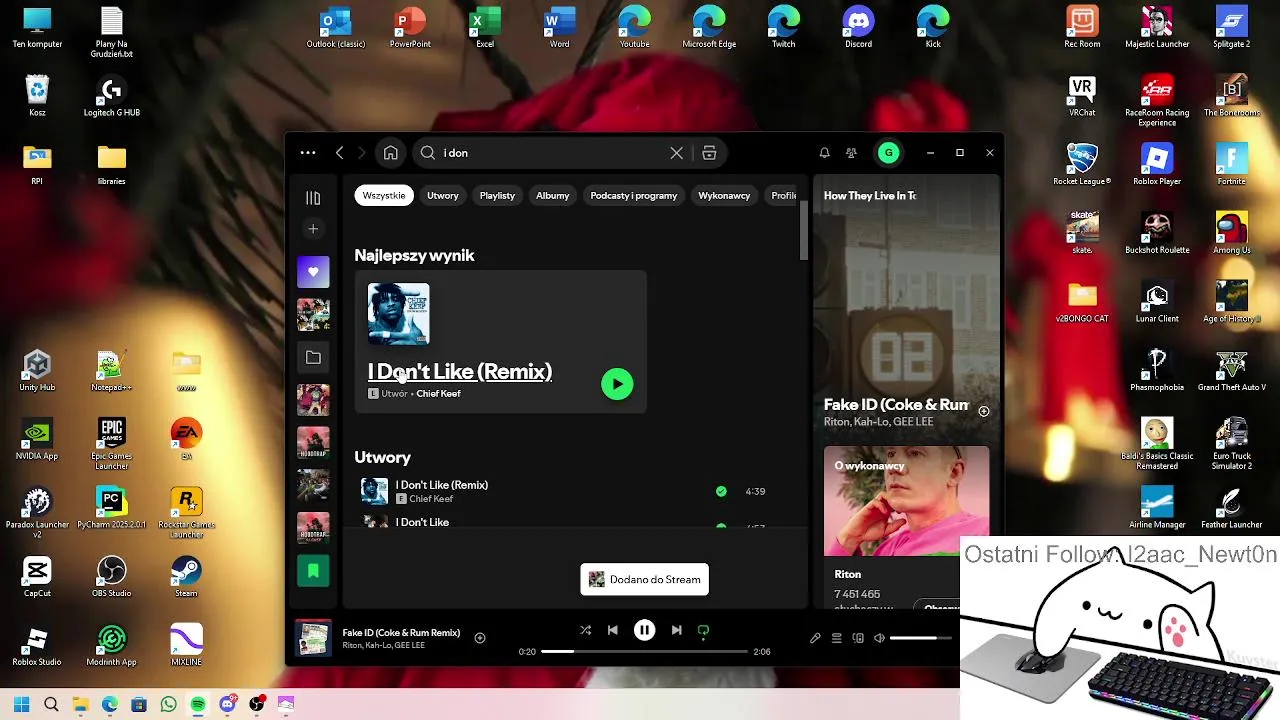This screenshot has height=720, width=1280.
Task: Open Connect to a device icon
Action: click(858, 638)
